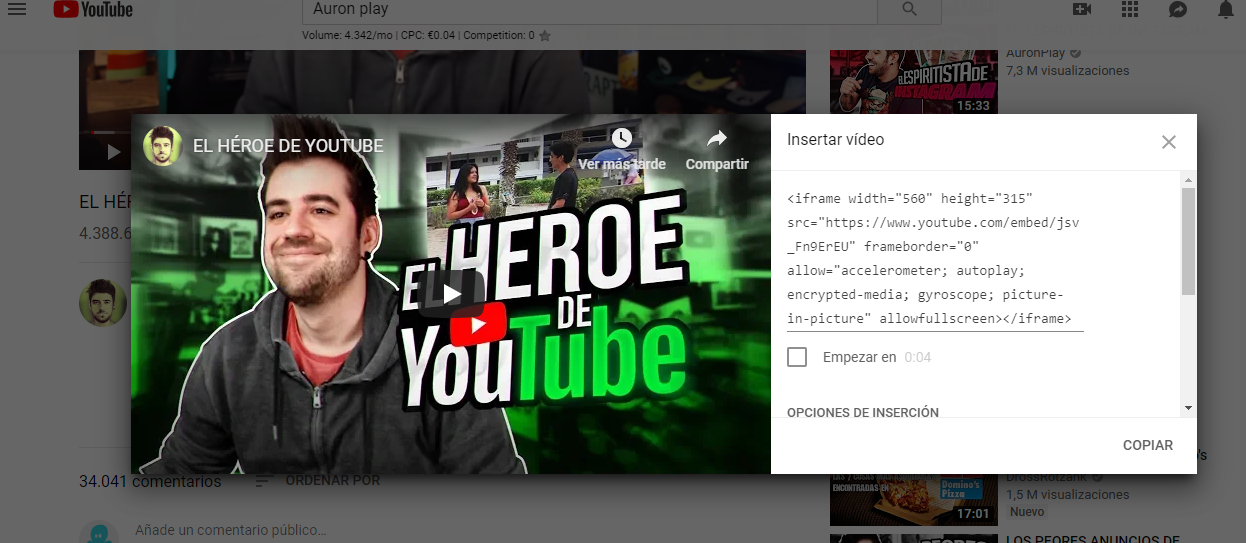Image resolution: width=1246 pixels, height=543 pixels.
Task: Open the YouTube apps grid icon
Action: (x=1130, y=9)
